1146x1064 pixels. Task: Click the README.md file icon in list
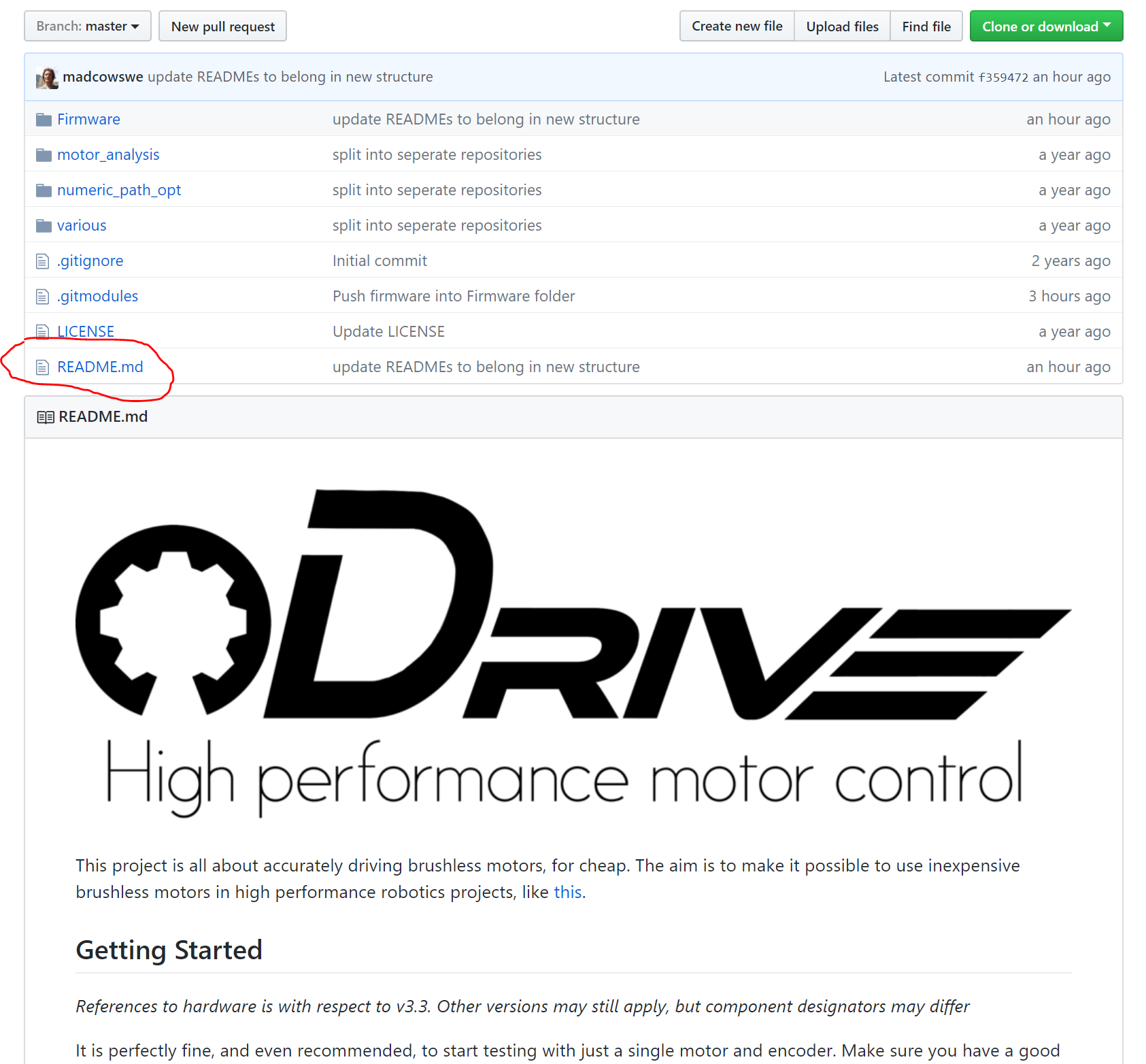click(x=43, y=367)
